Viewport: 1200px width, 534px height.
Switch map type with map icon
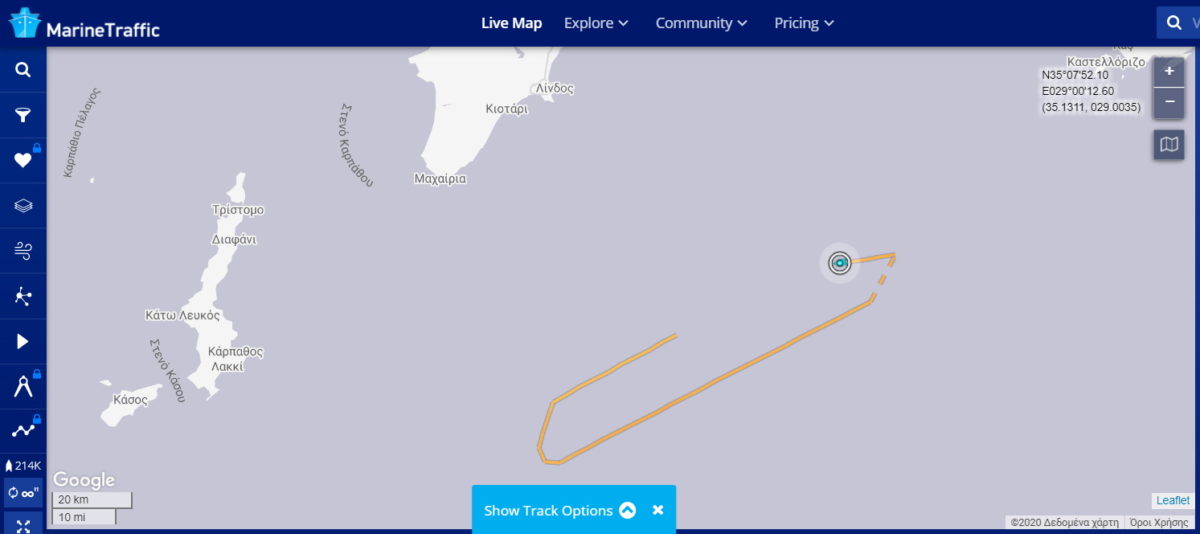tap(1169, 145)
